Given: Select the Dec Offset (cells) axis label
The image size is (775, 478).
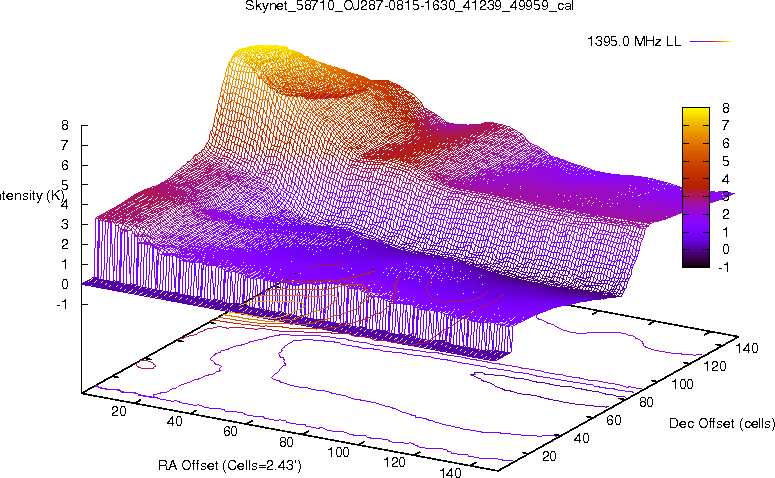Looking at the screenshot, I should coord(722,423).
